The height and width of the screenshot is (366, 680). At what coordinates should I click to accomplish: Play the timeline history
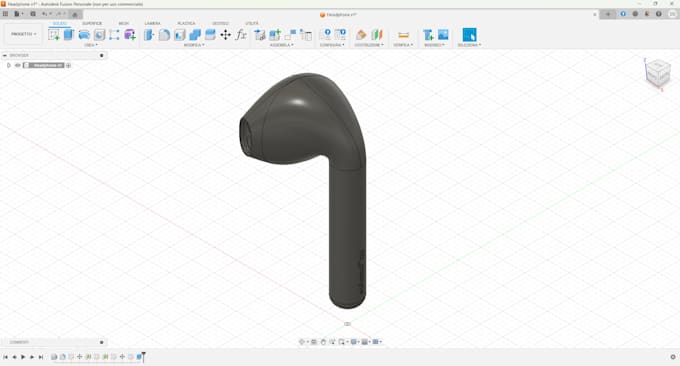click(x=23, y=357)
